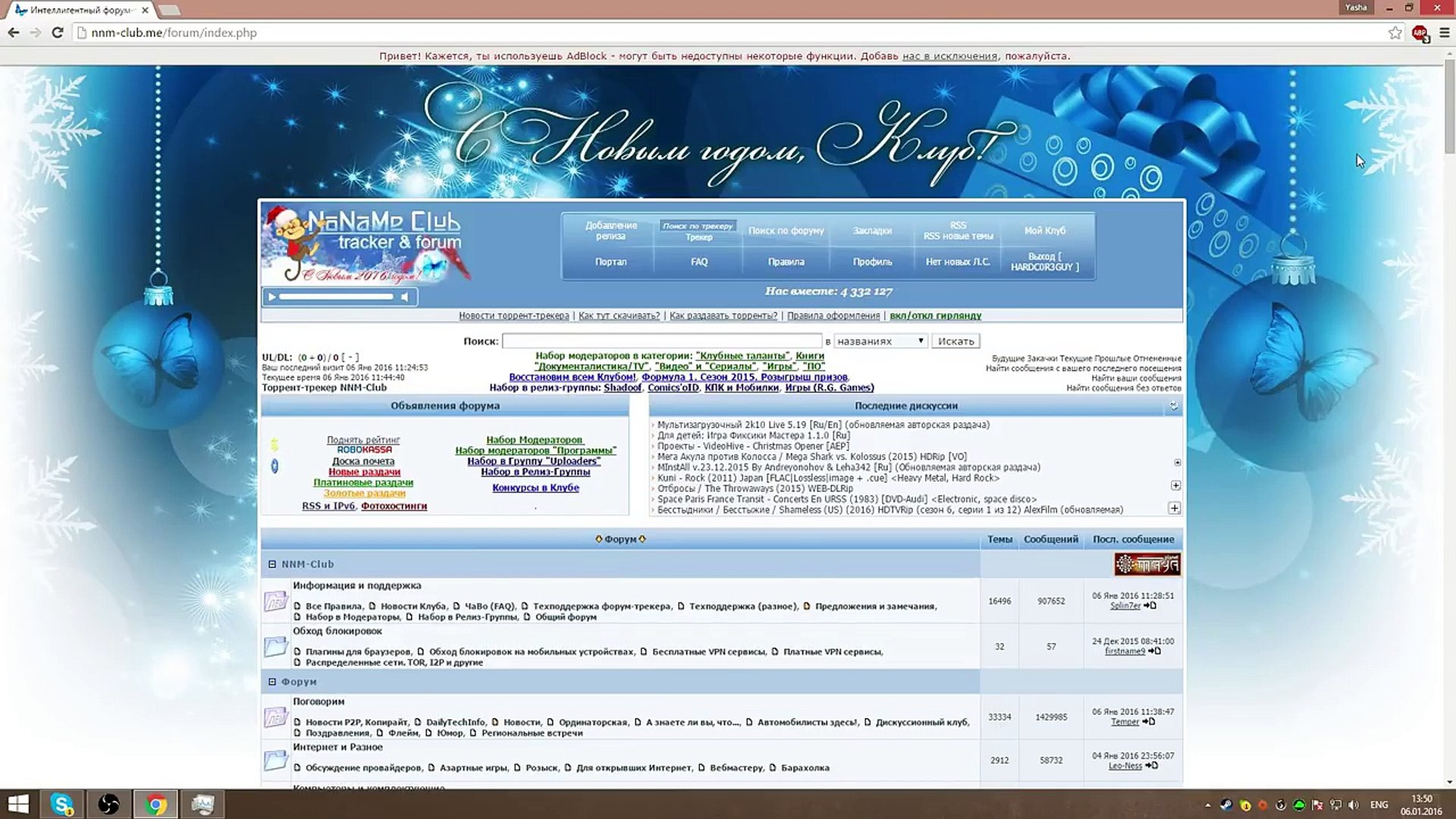Play the site's audio player
Image resolution: width=1456 pixels, height=819 pixels.
[x=271, y=297]
